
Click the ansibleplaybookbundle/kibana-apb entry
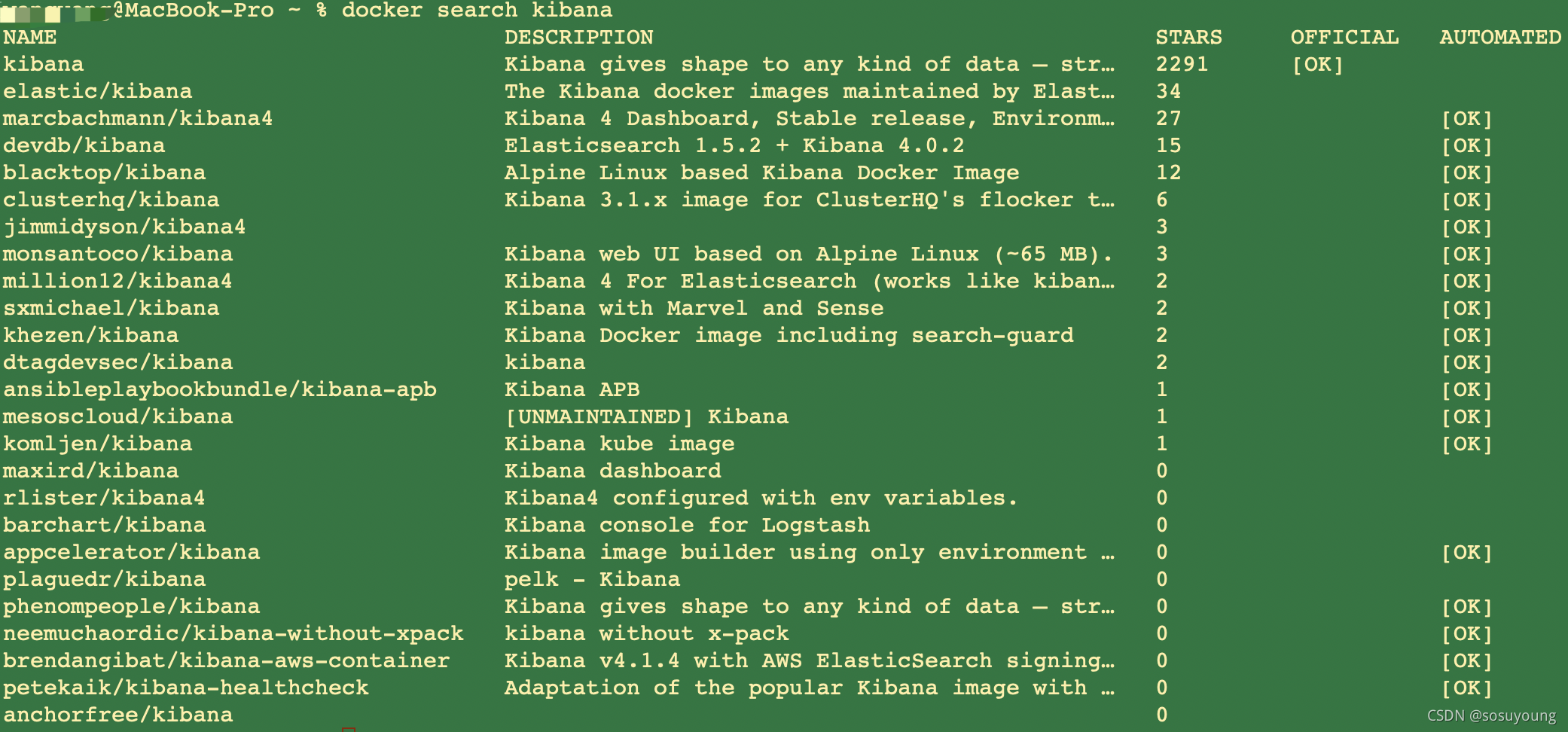[220, 389]
